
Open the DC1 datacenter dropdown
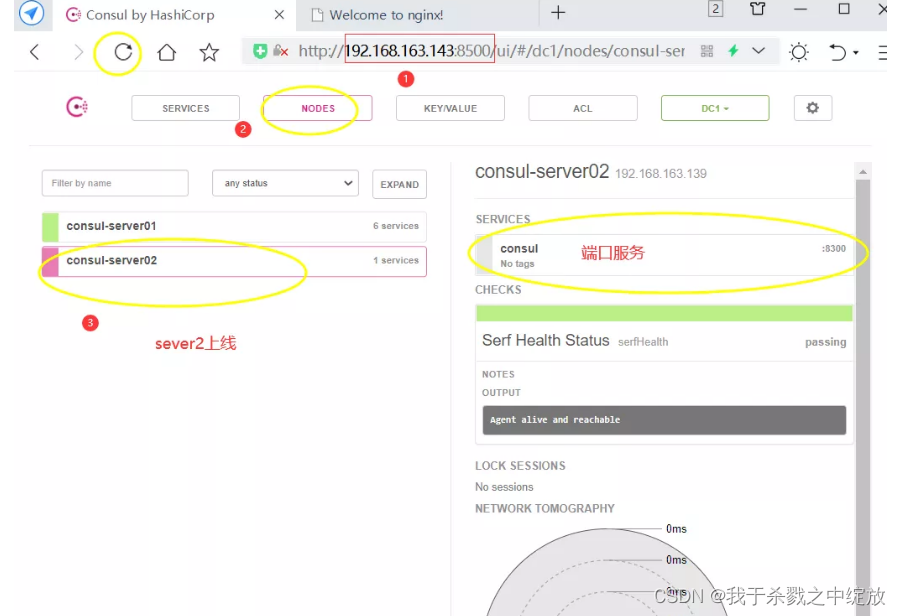pyautogui.click(x=714, y=107)
